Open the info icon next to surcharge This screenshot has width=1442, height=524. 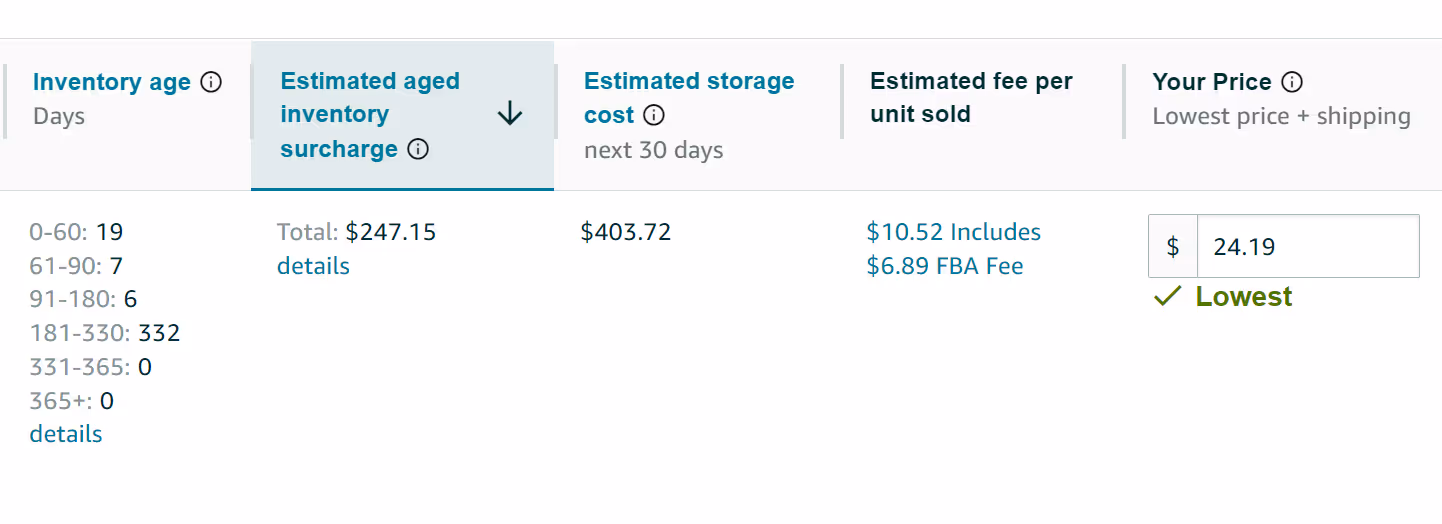tap(419, 149)
